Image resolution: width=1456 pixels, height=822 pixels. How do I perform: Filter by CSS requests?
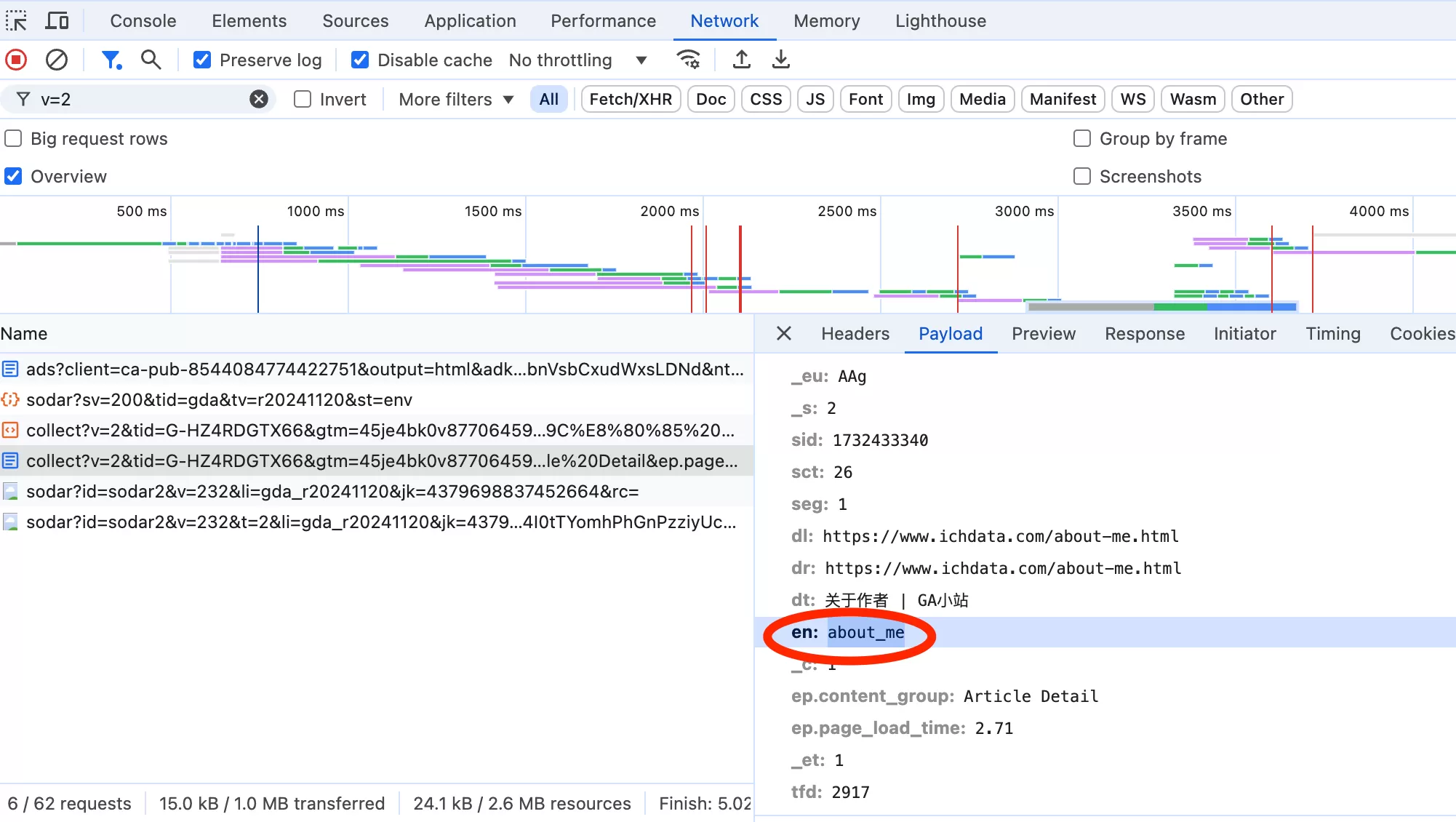pyautogui.click(x=766, y=99)
